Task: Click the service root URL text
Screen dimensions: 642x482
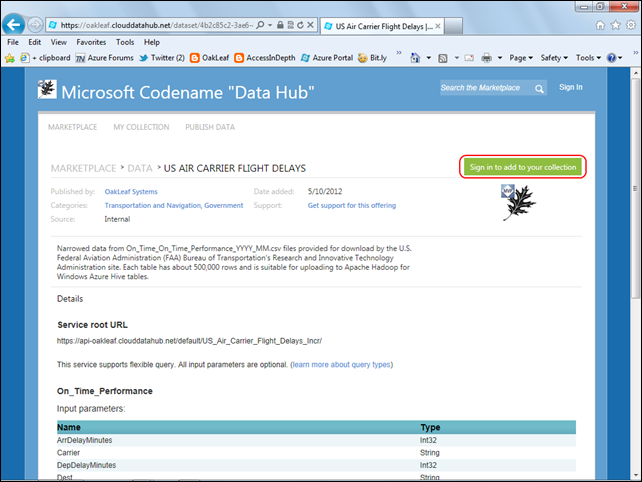Action: pos(189,341)
